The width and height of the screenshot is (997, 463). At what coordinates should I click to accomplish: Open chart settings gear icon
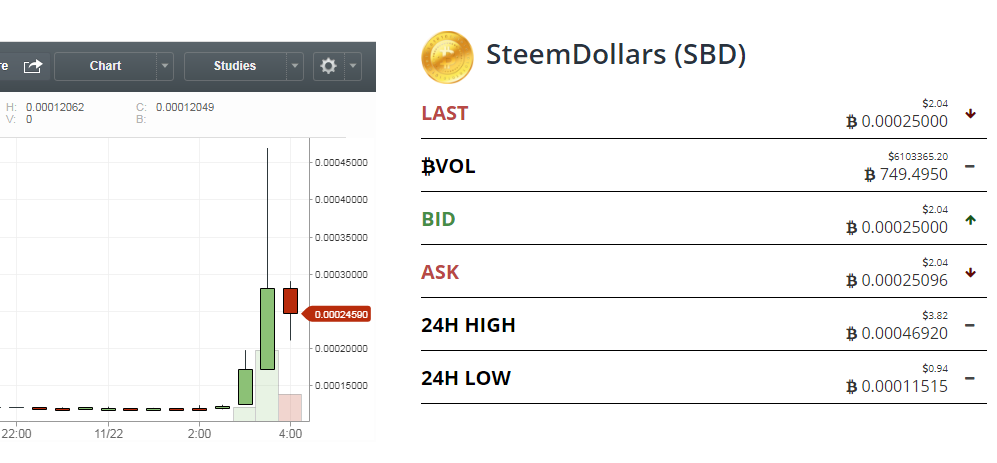tap(328, 66)
